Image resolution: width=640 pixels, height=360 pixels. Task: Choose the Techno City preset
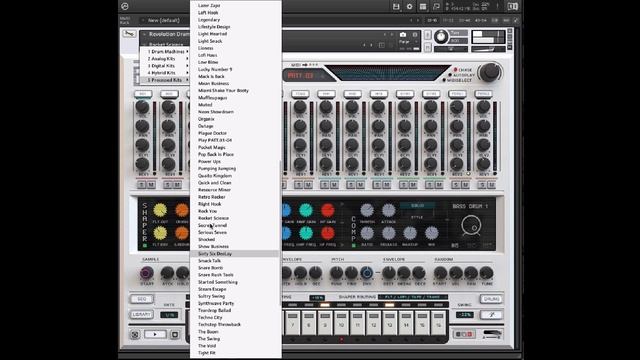pyautogui.click(x=235, y=317)
